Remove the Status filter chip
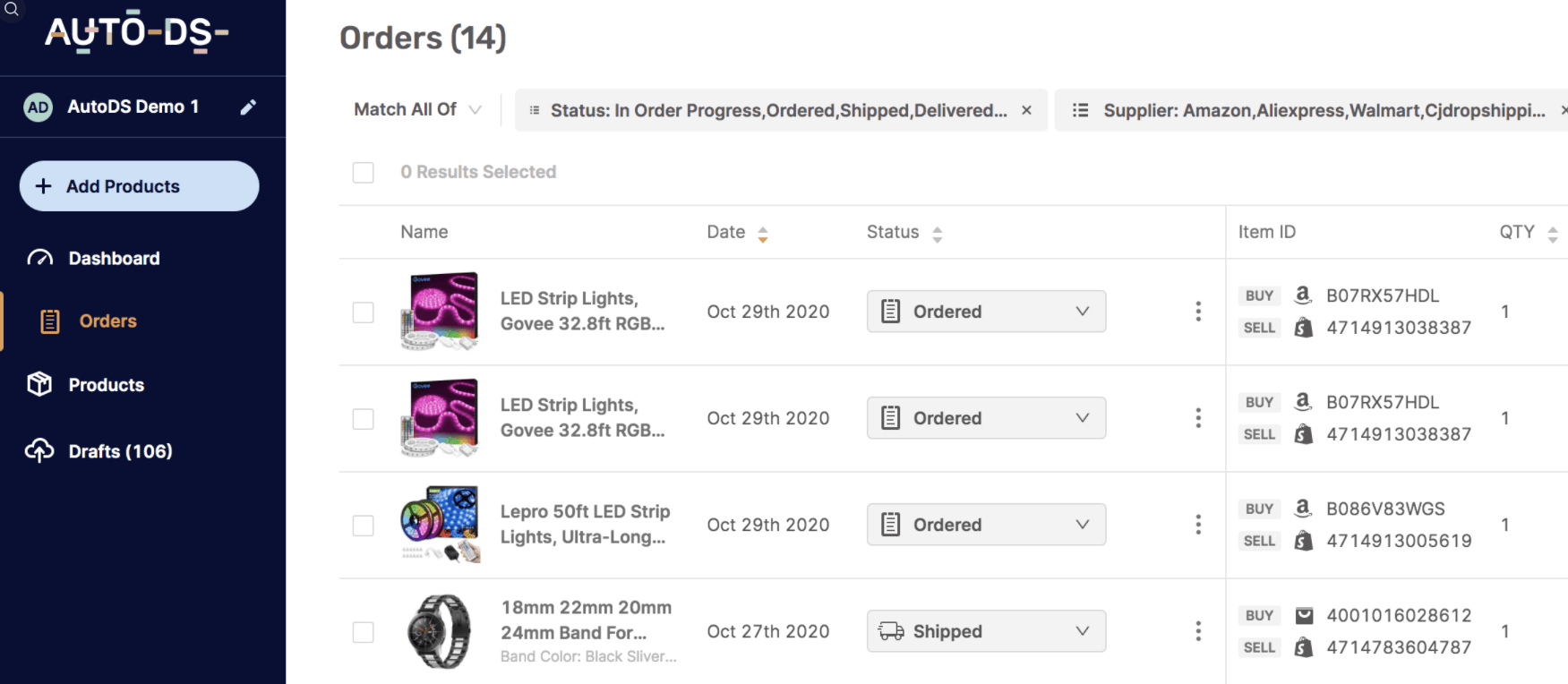1568x684 pixels. point(1027,110)
